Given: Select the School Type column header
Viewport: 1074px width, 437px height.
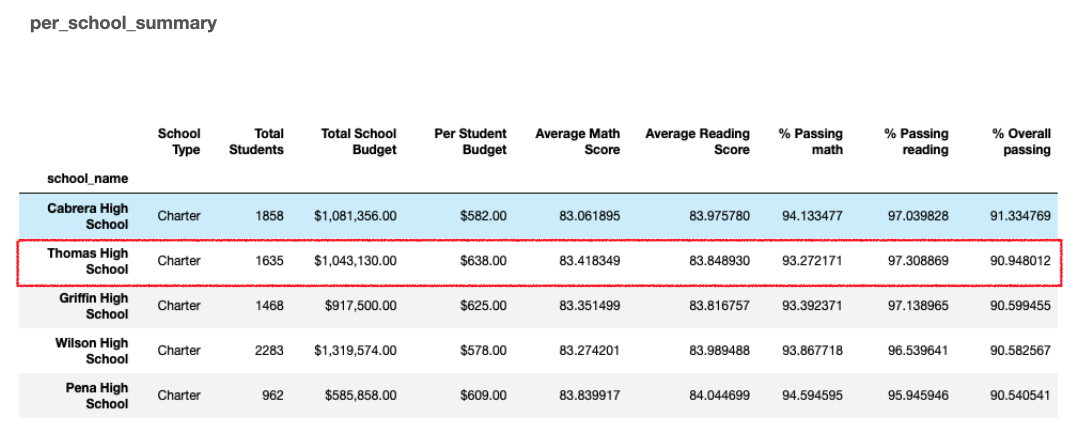Looking at the screenshot, I should click(179, 142).
